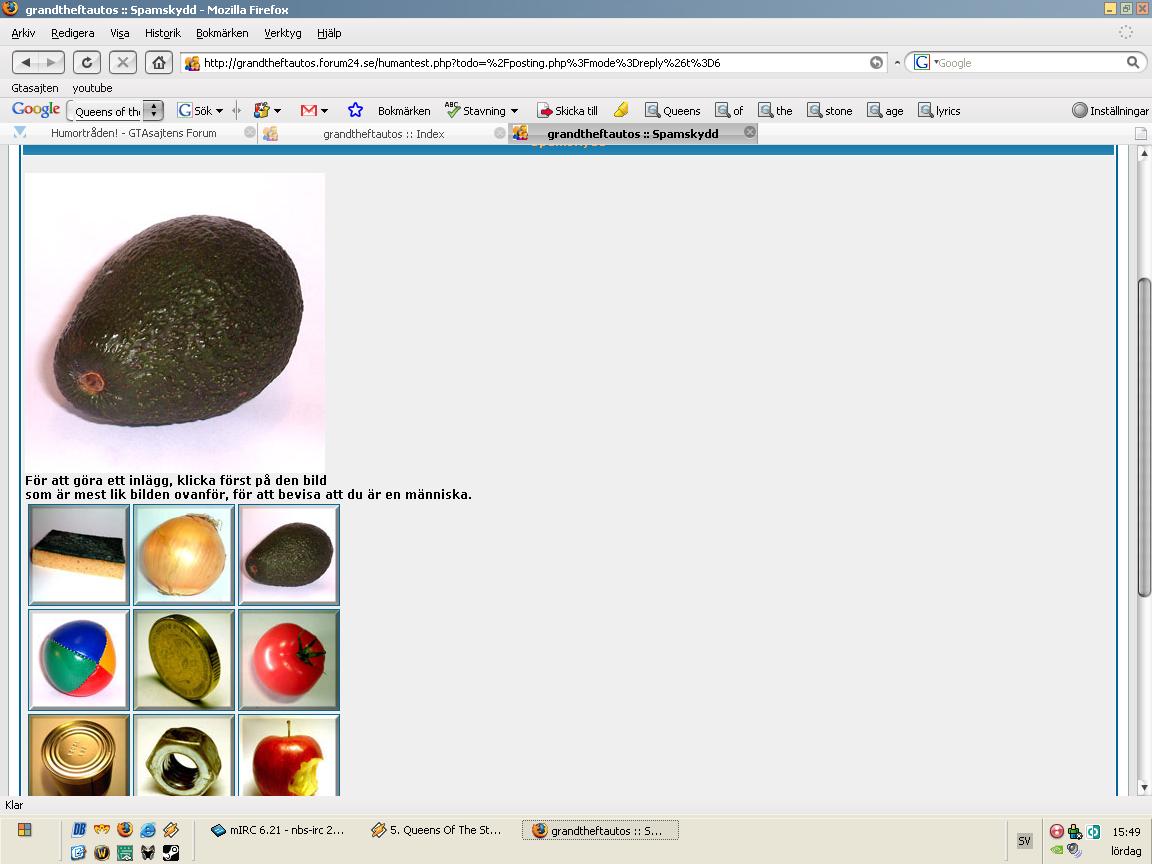Open the Gtasajten bookmark link
Image resolution: width=1152 pixels, height=864 pixels.
(35, 88)
